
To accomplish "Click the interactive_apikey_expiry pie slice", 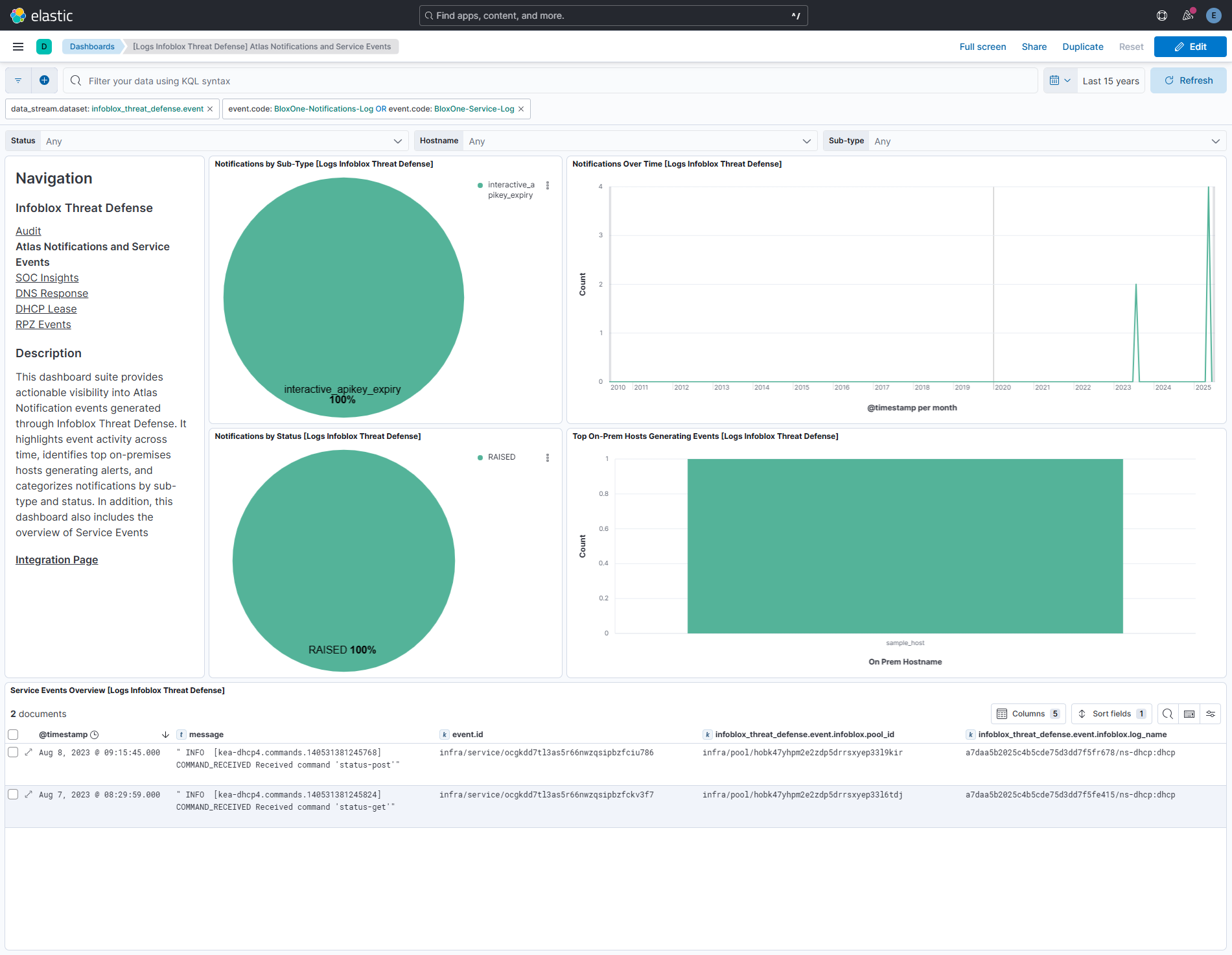I will tap(343, 298).
